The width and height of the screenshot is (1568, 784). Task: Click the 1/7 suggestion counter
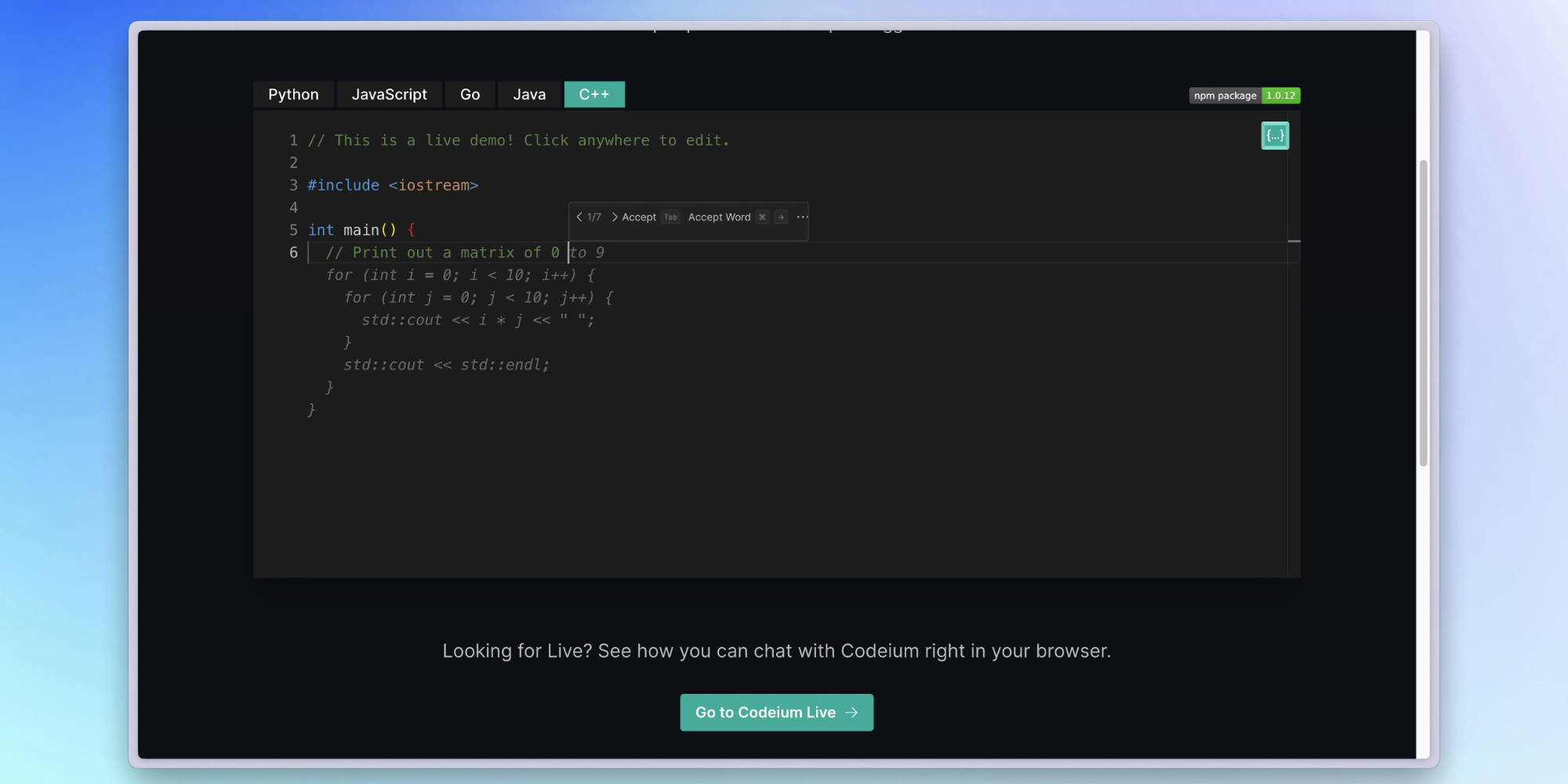coord(594,217)
